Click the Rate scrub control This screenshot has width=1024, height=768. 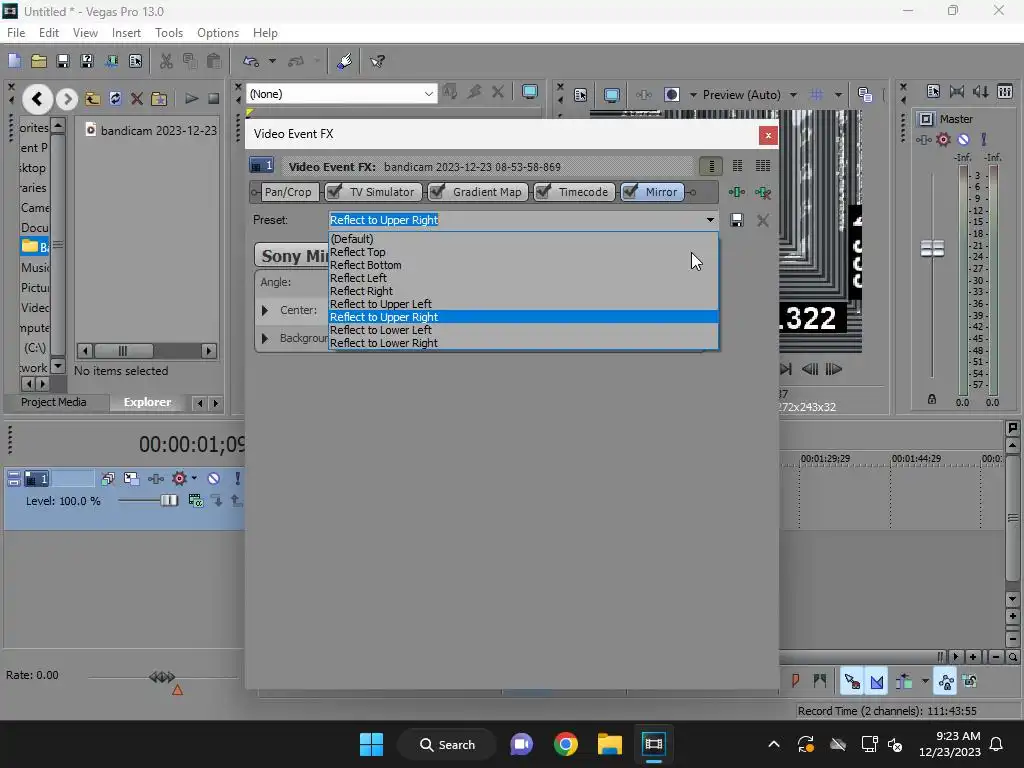point(162,677)
